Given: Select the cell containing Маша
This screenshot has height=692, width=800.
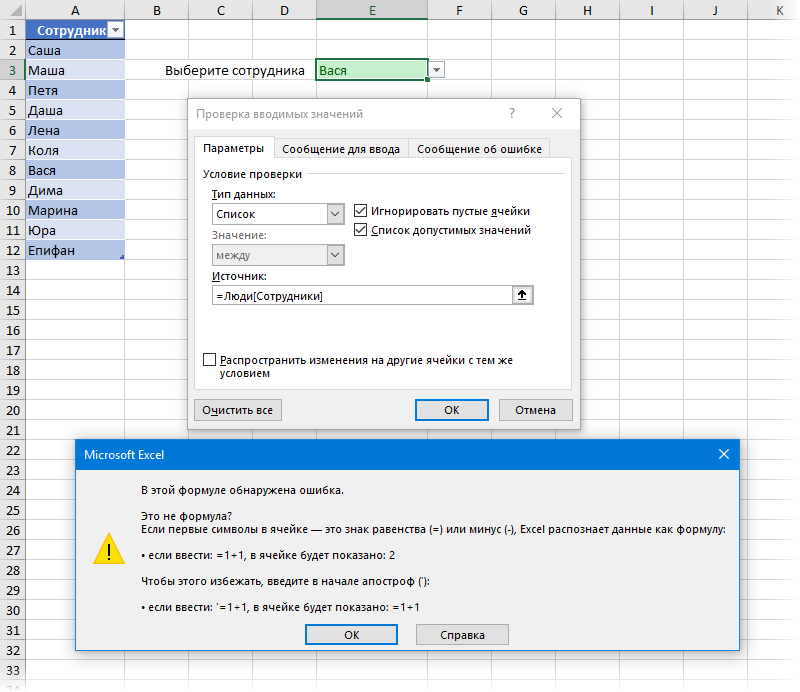Looking at the screenshot, I should tap(75, 70).
